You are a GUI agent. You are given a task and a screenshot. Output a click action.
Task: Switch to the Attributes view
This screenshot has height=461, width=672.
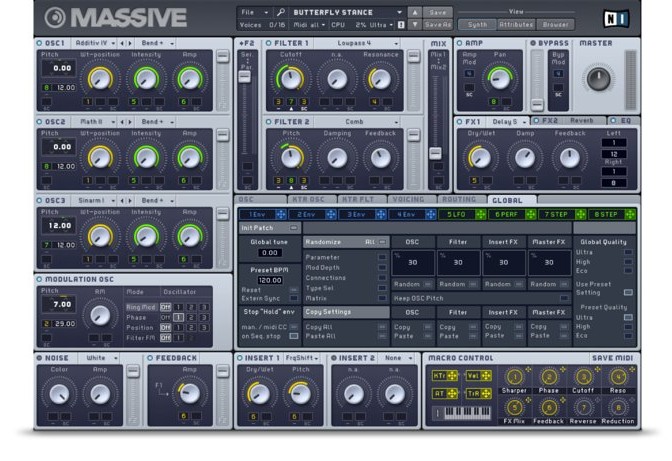point(516,25)
